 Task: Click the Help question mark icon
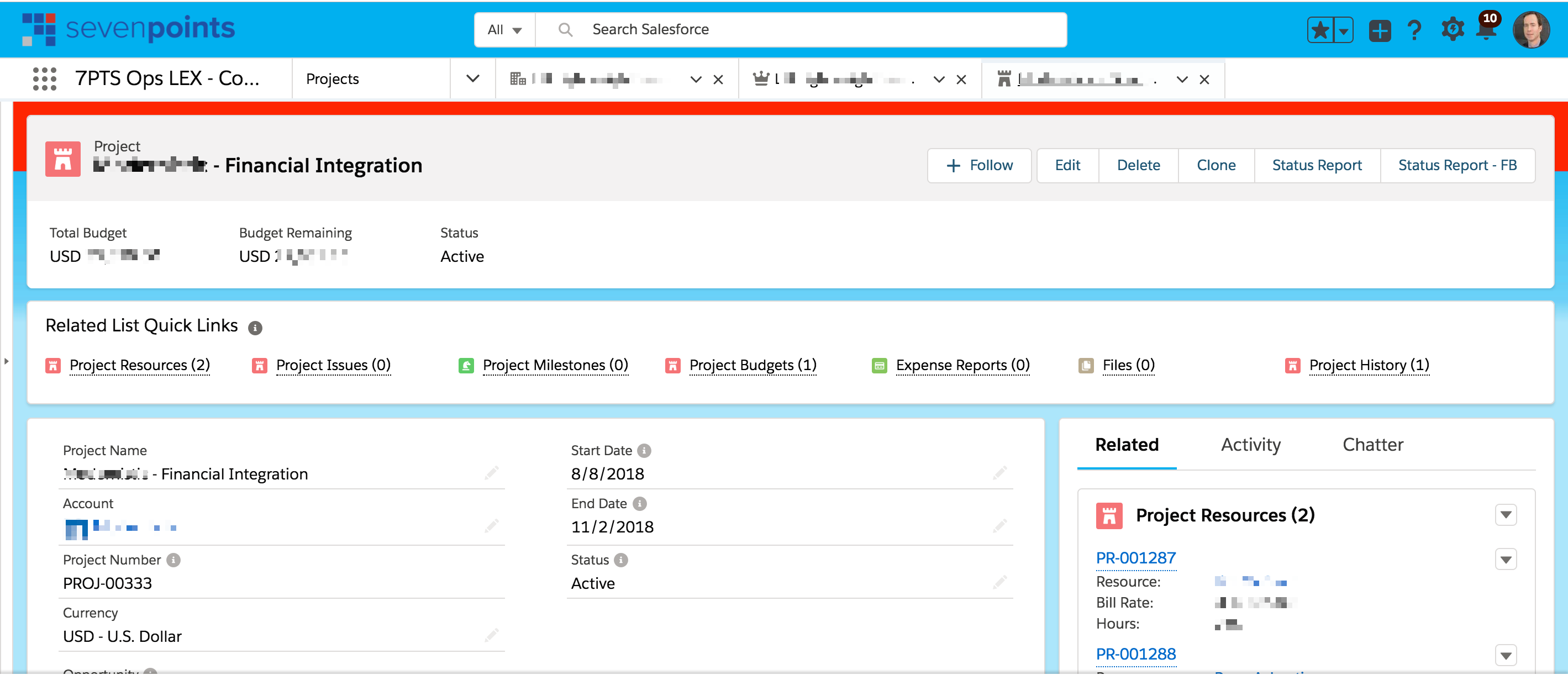(x=1414, y=30)
